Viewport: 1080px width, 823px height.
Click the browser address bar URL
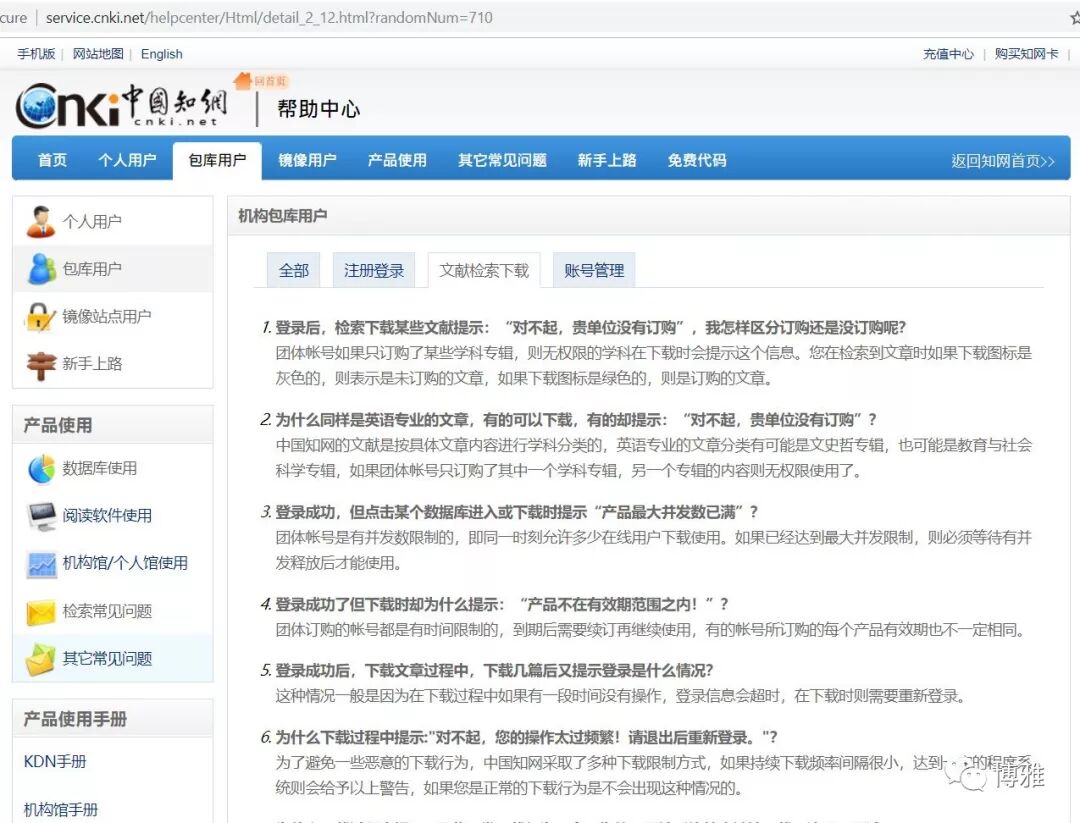point(270,17)
